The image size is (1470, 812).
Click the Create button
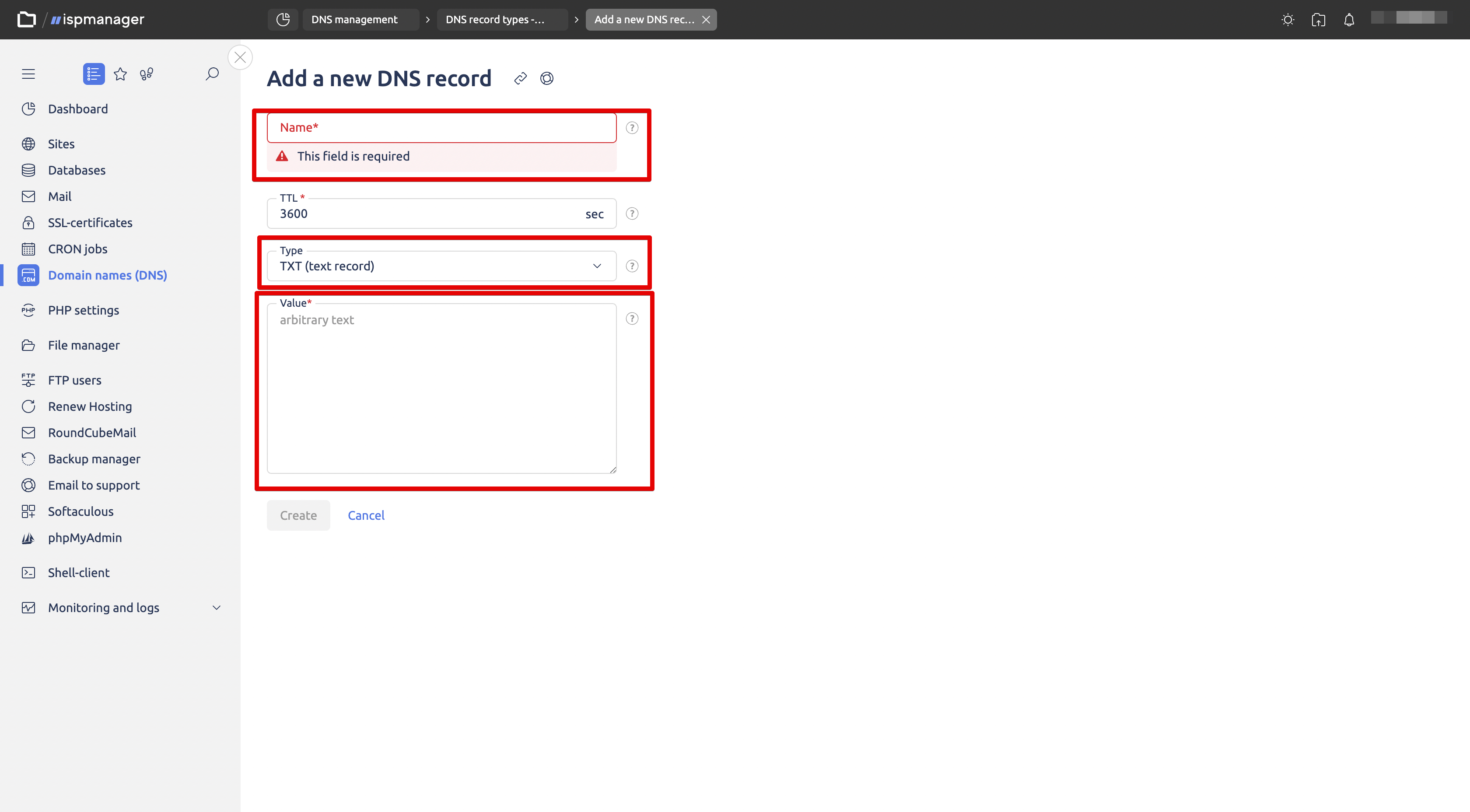click(x=298, y=515)
